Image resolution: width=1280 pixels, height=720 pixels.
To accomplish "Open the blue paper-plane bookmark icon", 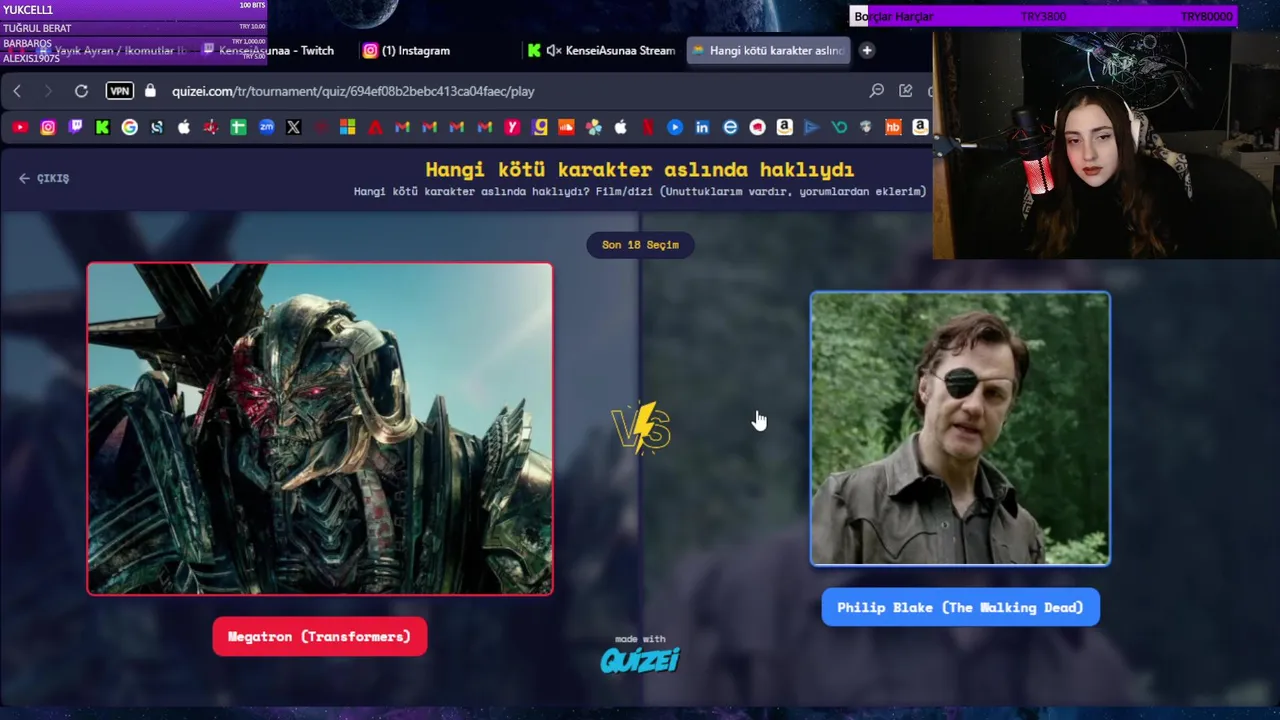I will pos(811,127).
